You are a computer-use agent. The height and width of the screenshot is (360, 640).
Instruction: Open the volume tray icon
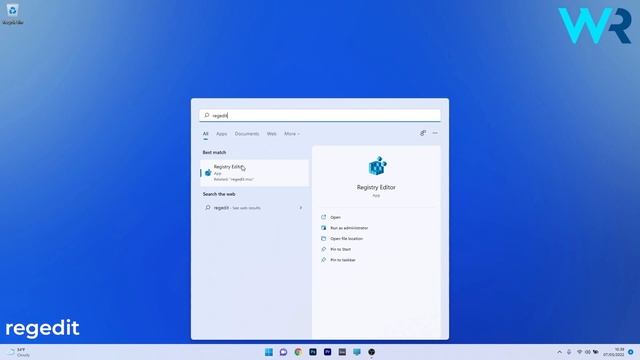[587, 352]
